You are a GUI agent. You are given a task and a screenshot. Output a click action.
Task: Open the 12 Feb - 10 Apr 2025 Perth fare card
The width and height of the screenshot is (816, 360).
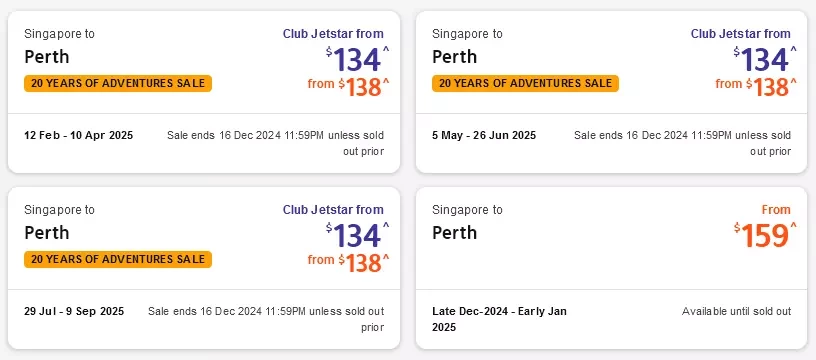(204, 92)
